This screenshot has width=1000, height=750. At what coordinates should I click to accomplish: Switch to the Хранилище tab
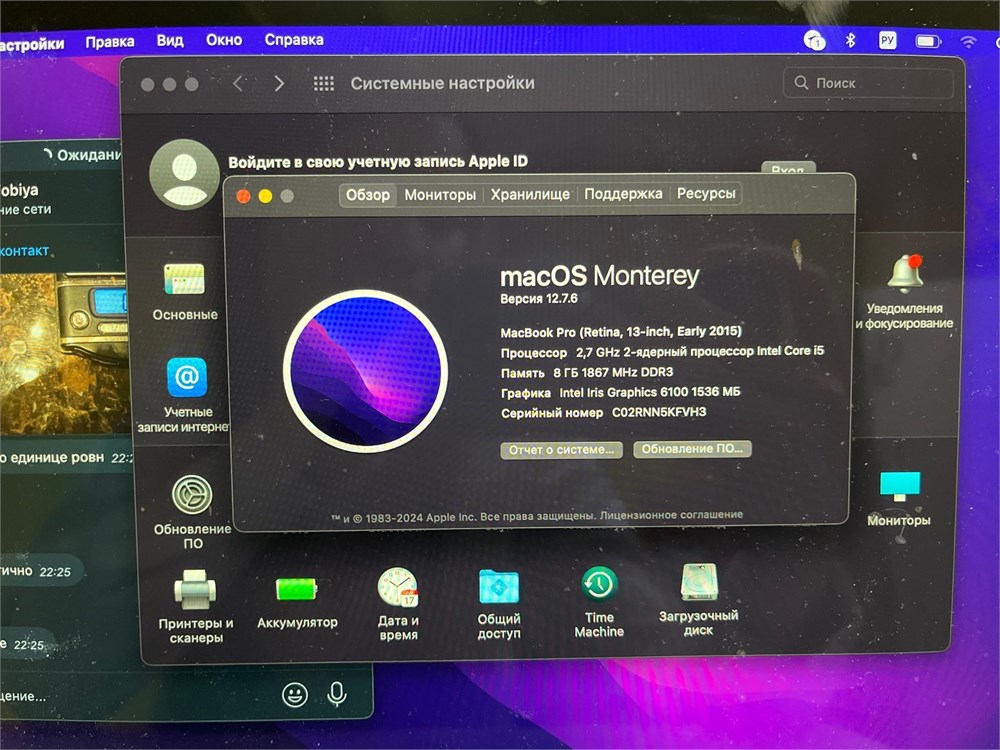[530, 194]
